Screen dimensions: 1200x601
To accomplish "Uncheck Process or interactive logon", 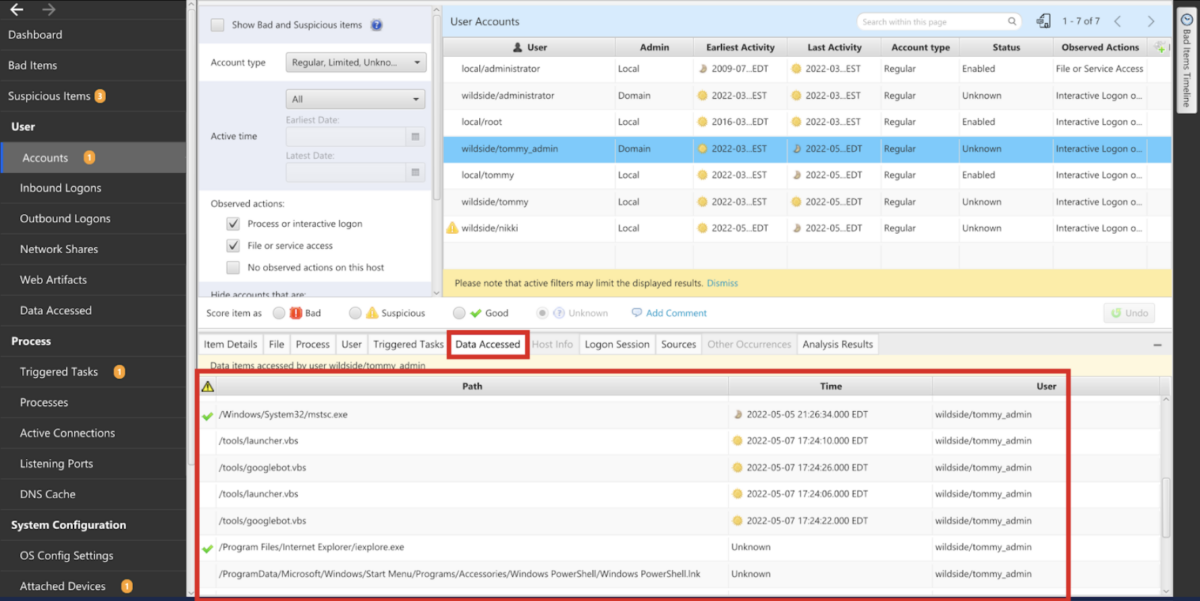I will tap(234, 224).
